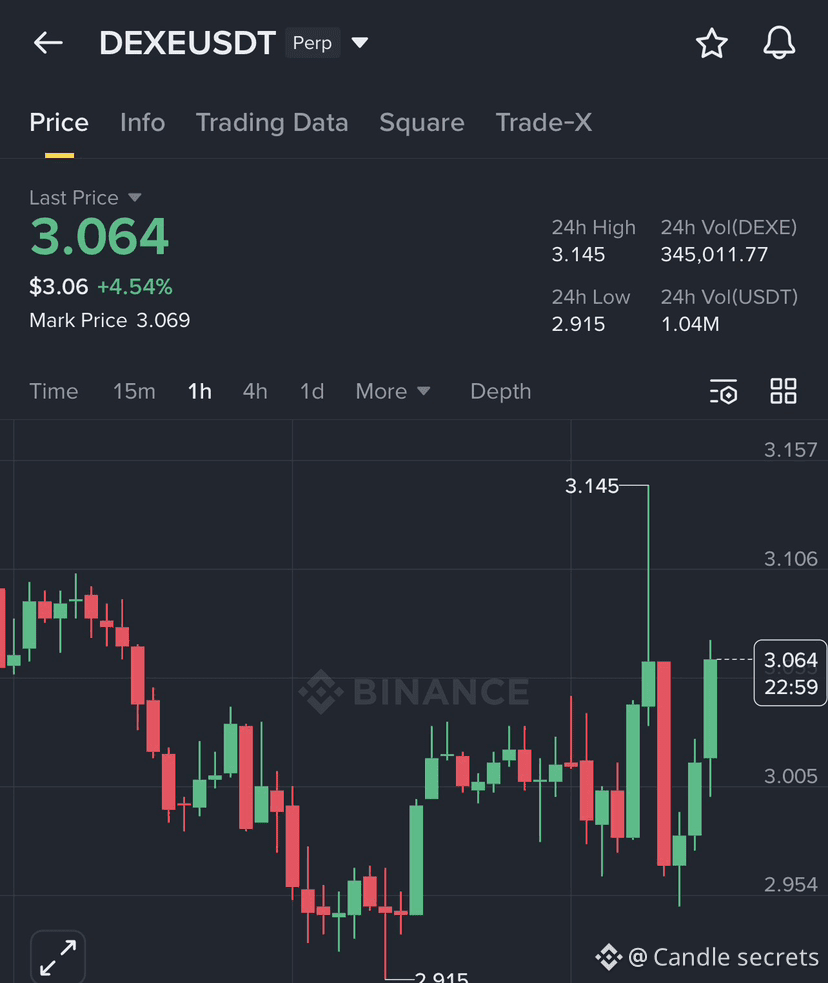828x983 pixels.
Task: Tap the current price tag 3.064 22:59
Action: click(x=790, y=673)
